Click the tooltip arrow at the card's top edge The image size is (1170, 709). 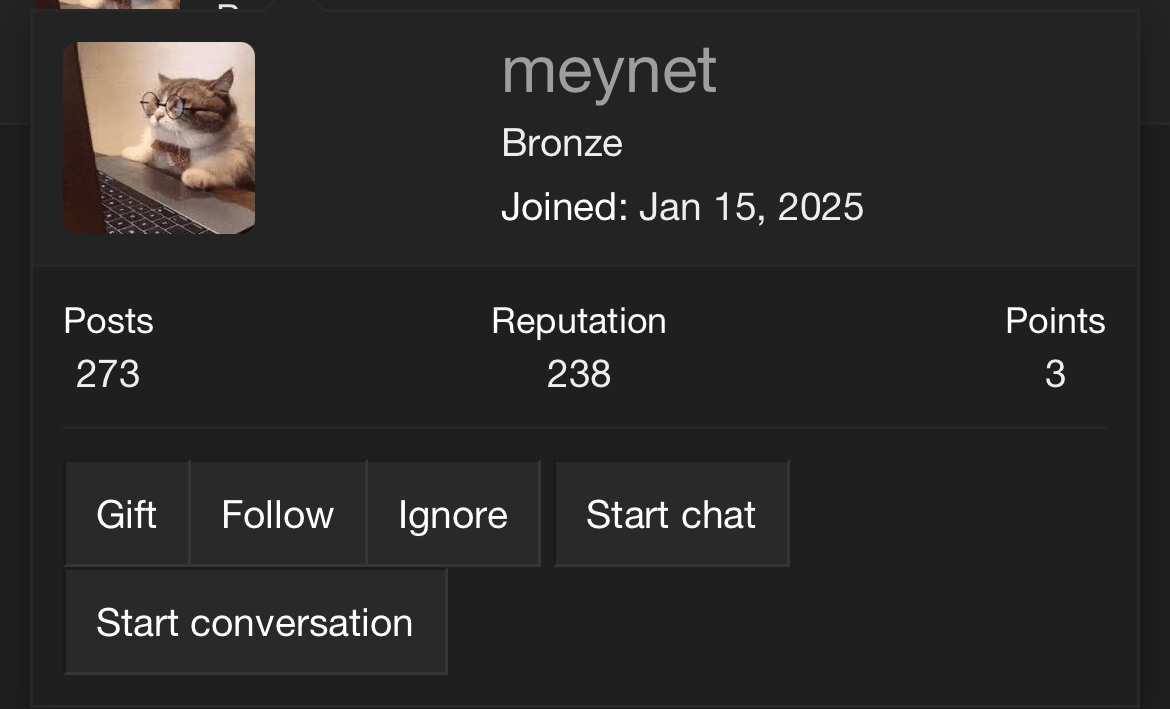296,6
